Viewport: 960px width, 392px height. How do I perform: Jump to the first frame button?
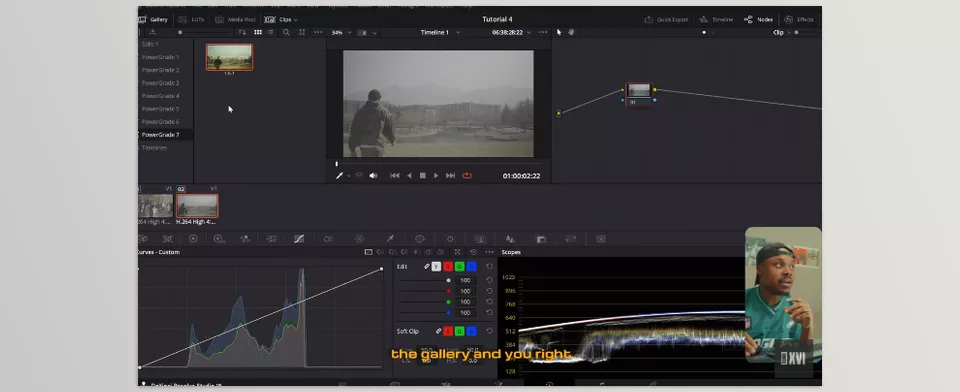[395, 176]
